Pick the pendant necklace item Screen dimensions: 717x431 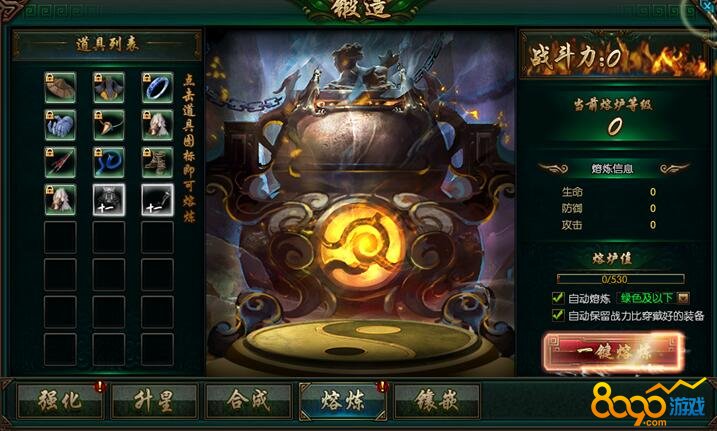pos(109,125)
